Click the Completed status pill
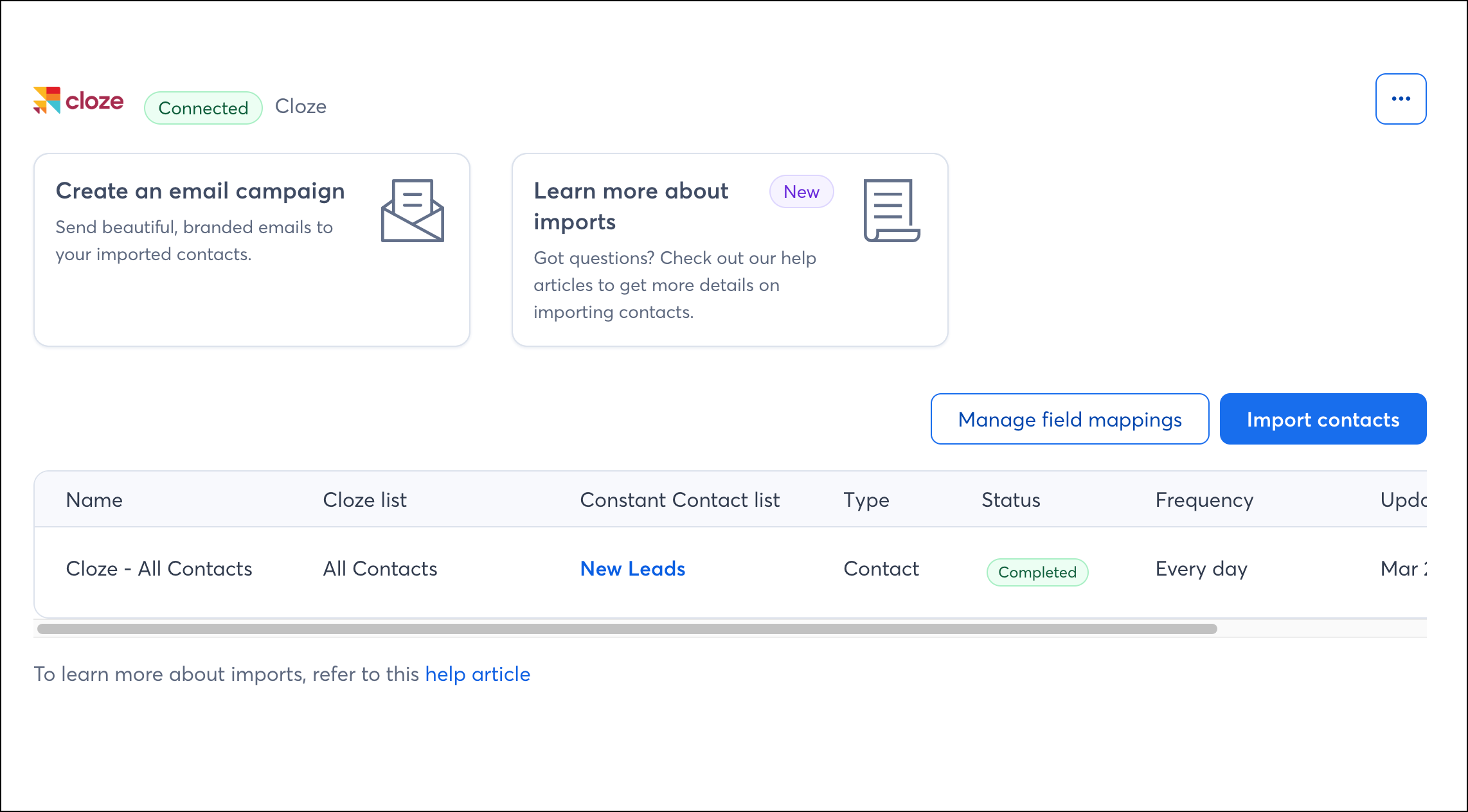Screen dimensions: 1468x812 tap(1036, 572)
